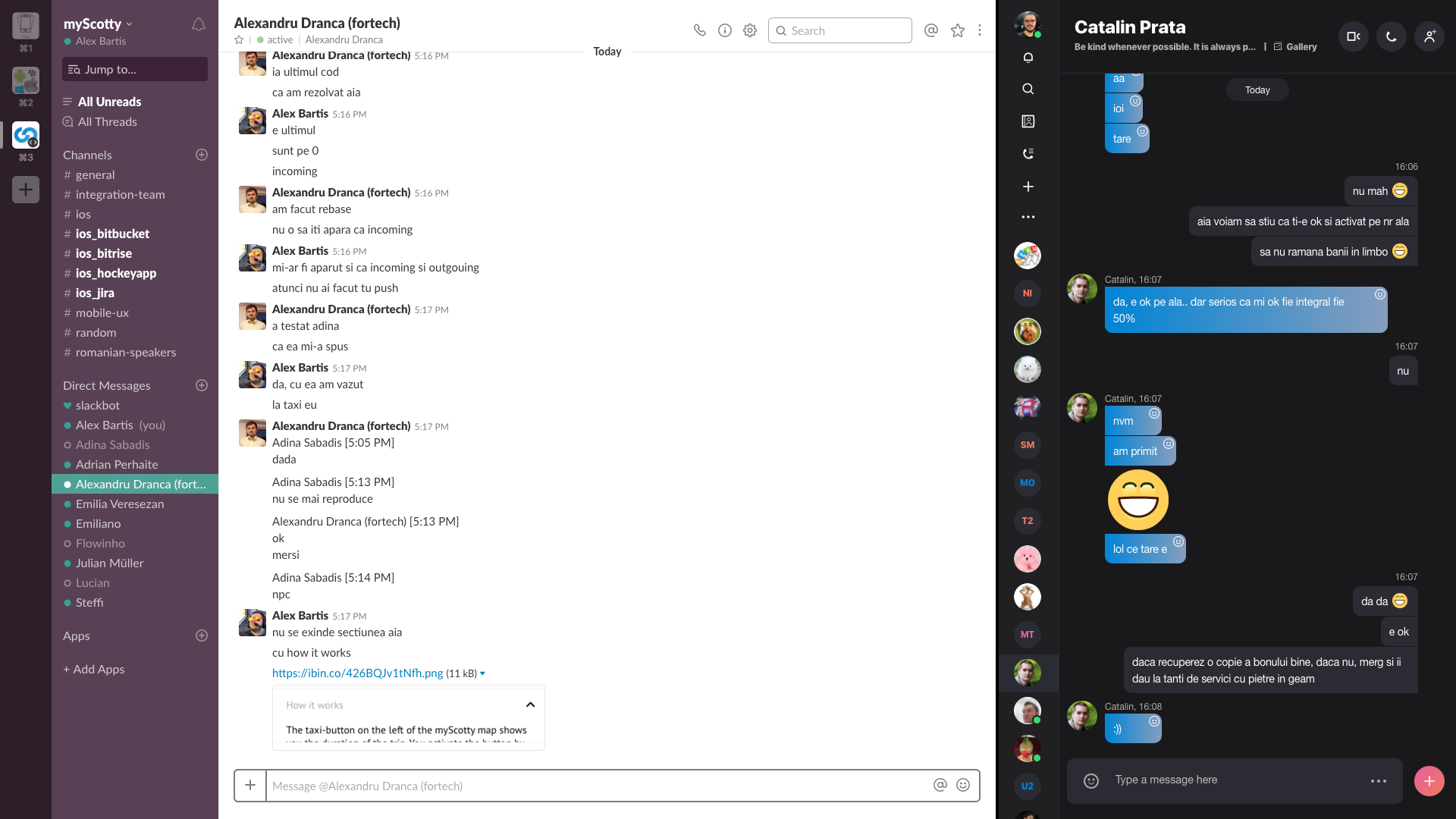Open Skype contacts book icon
Viewport: 1456px width, 819px height.
click(x=1028, y=121)
